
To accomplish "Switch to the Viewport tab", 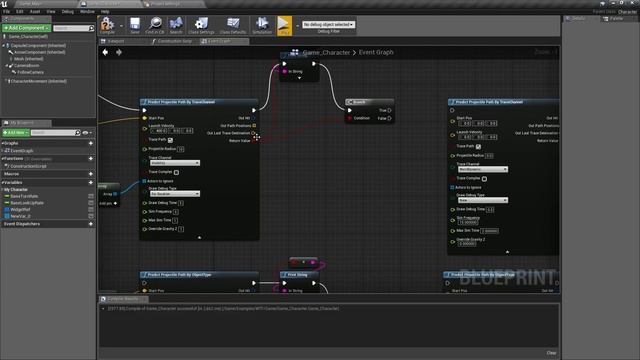I will [116, 41].
